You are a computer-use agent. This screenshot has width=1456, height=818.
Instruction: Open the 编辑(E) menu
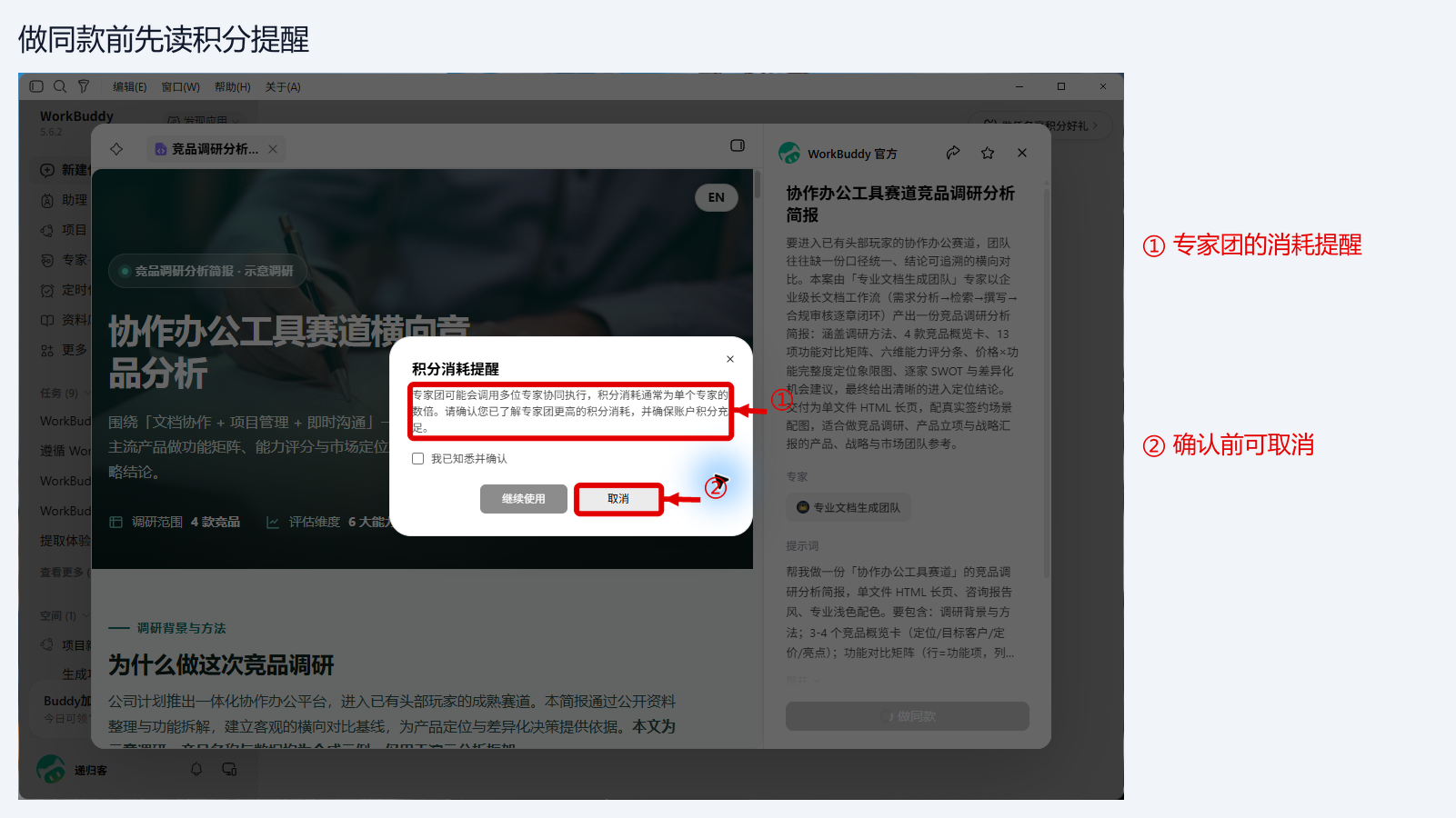pos(129,87)
